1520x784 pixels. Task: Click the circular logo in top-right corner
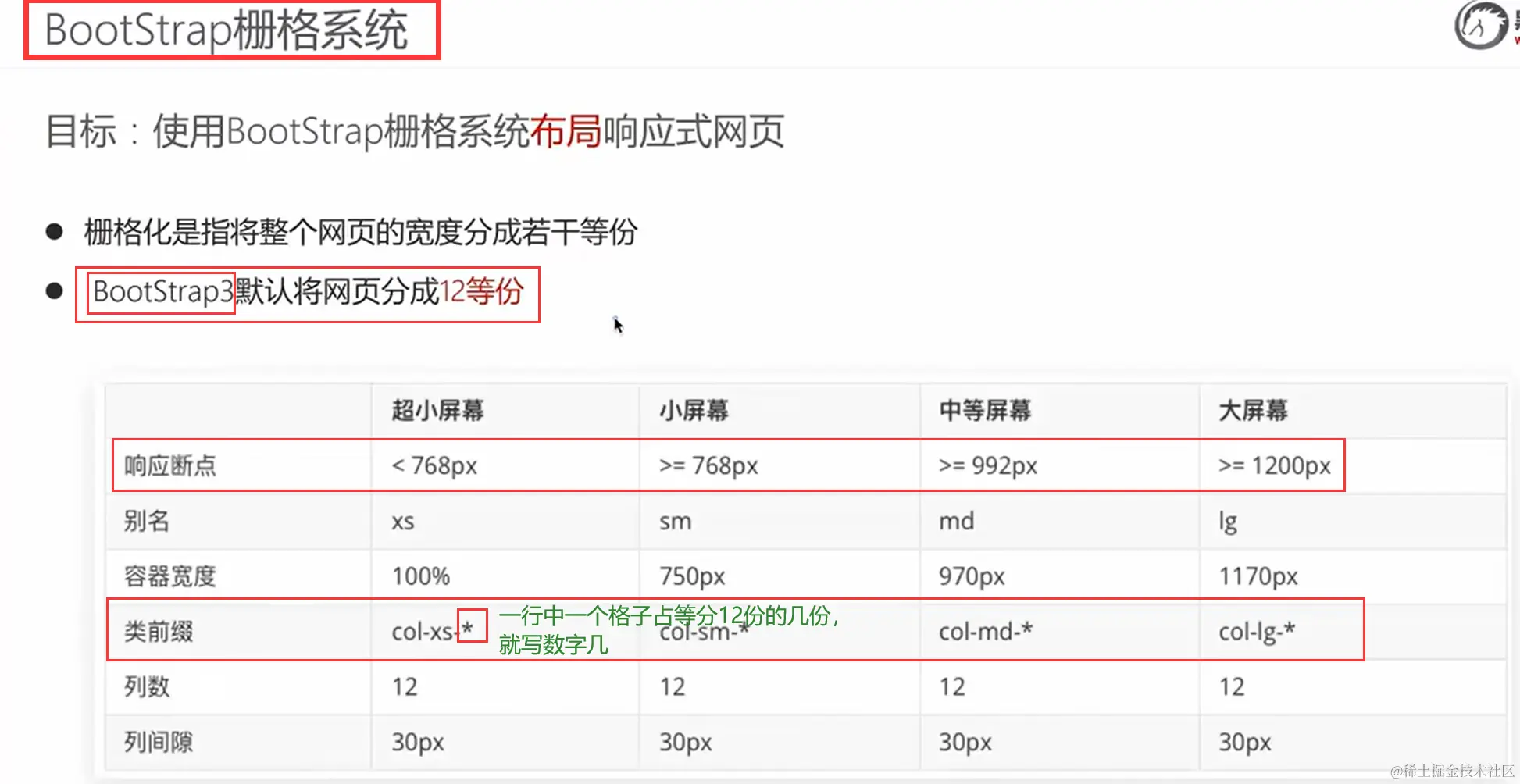(1480, 25)
